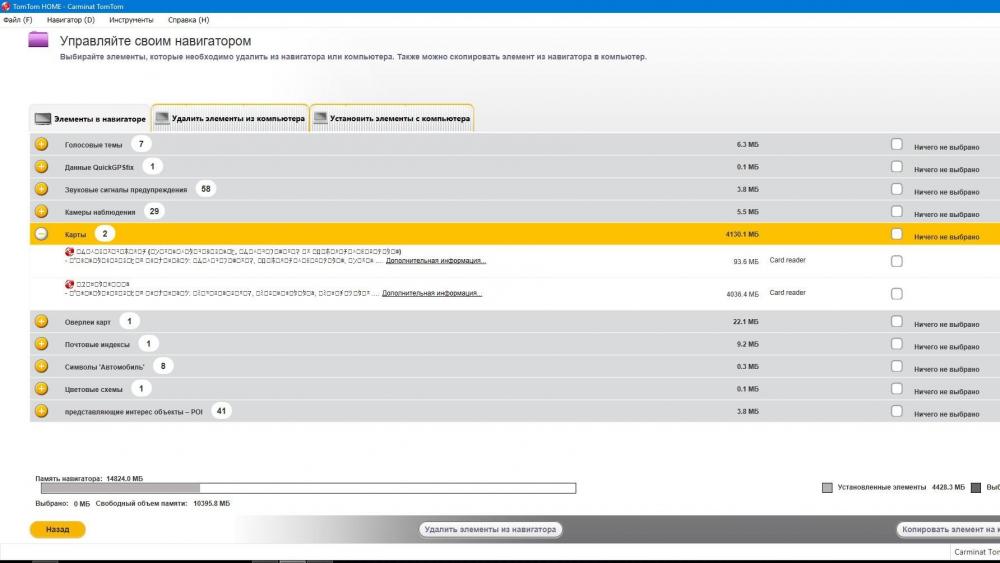
Task: Click Память навигатора 14824.0 МБ text
Action: pos(89,478)
